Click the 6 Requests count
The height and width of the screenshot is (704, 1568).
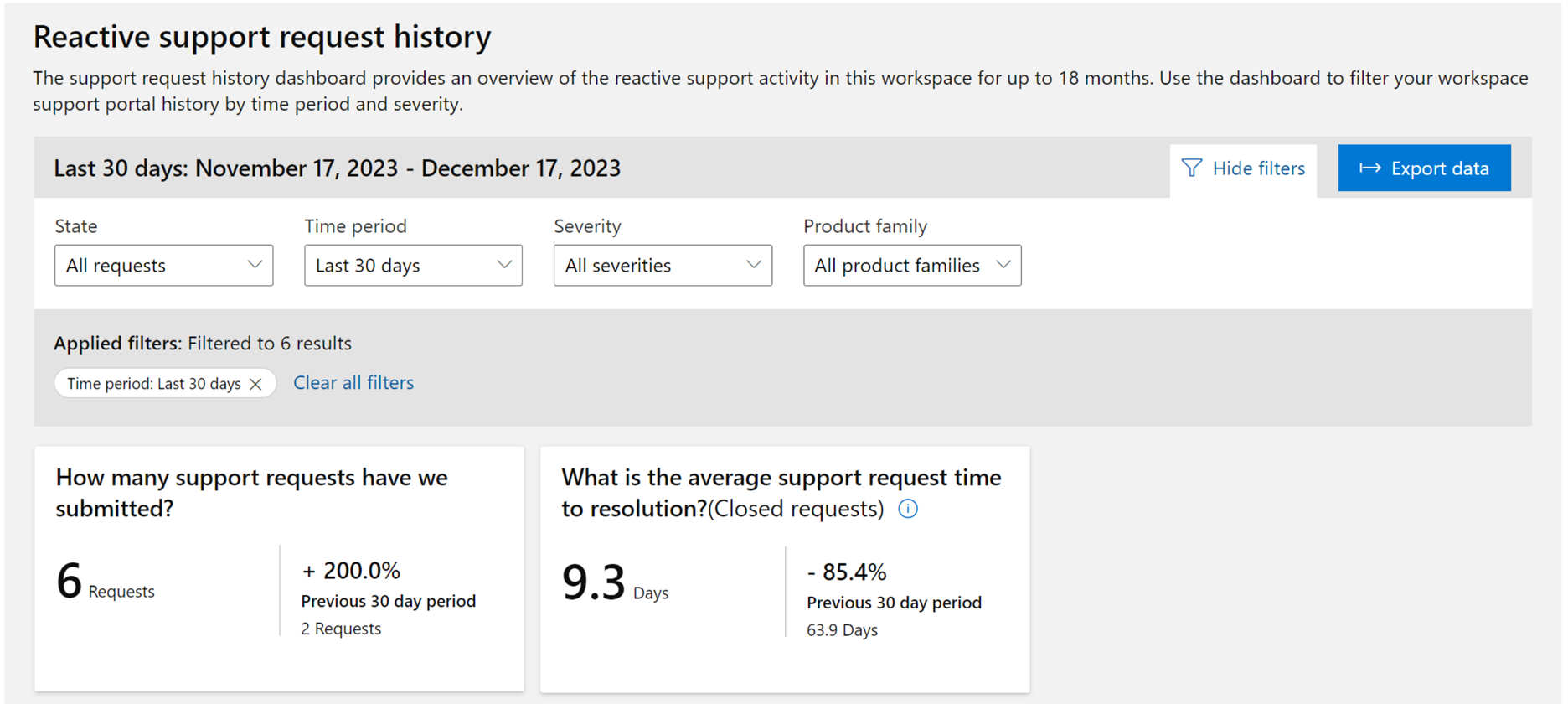[106, 581]
